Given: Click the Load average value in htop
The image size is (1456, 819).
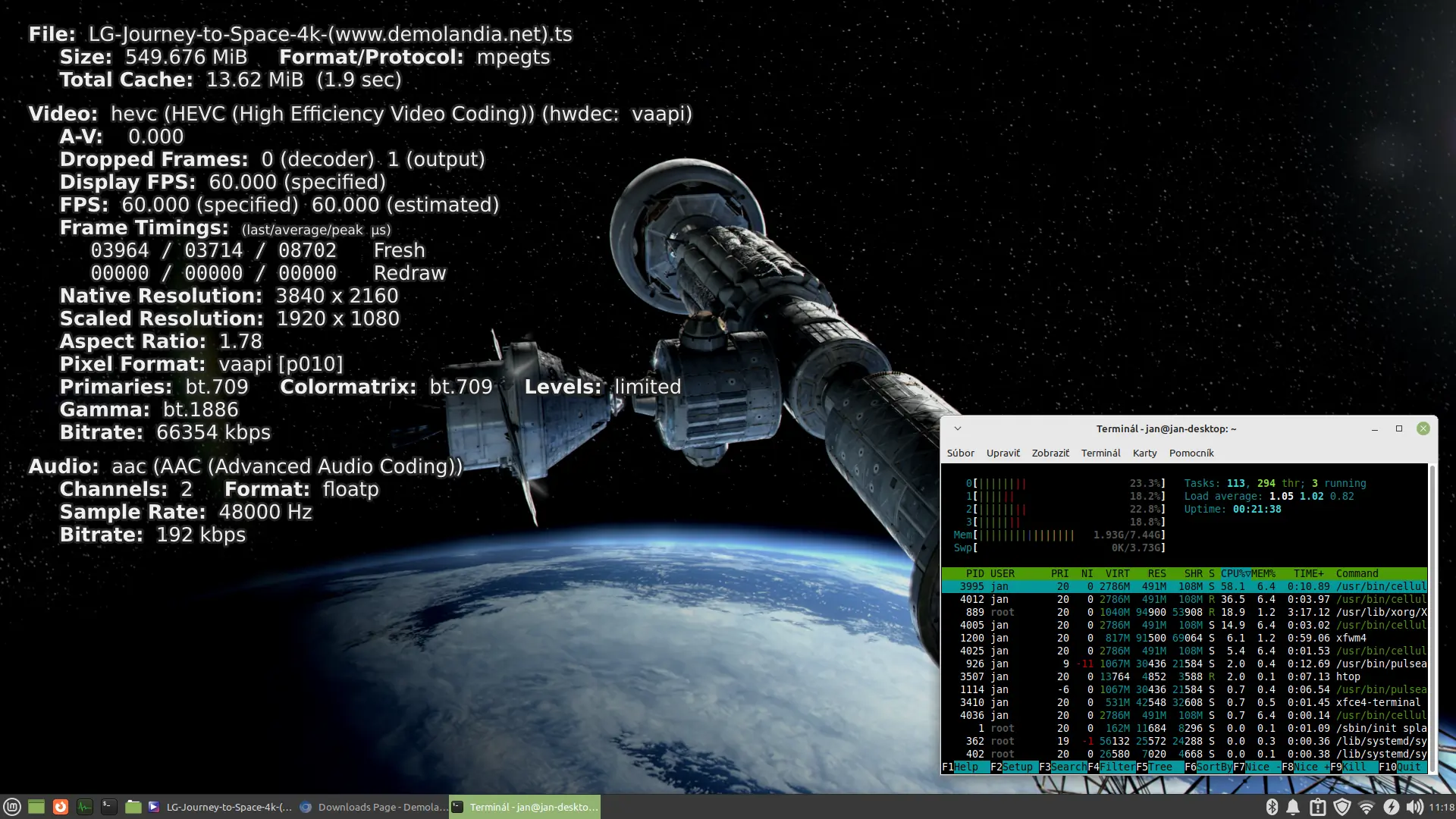Looking at the screenshot, I should click(x=1311, y=496).
